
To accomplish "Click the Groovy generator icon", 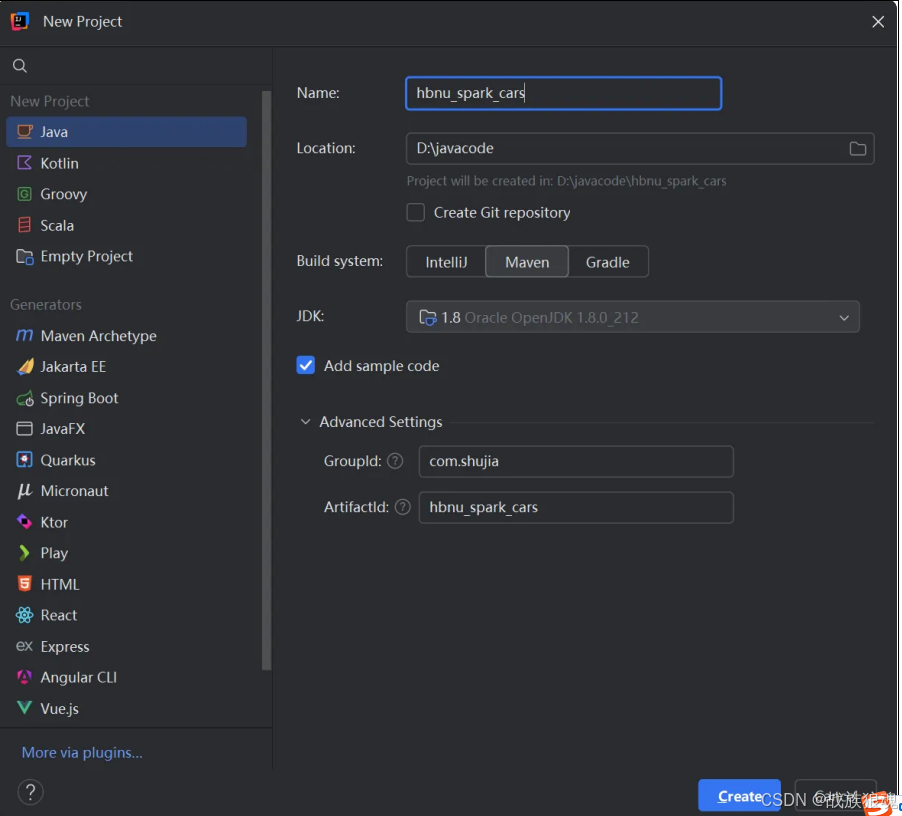I will click(24, 194).
